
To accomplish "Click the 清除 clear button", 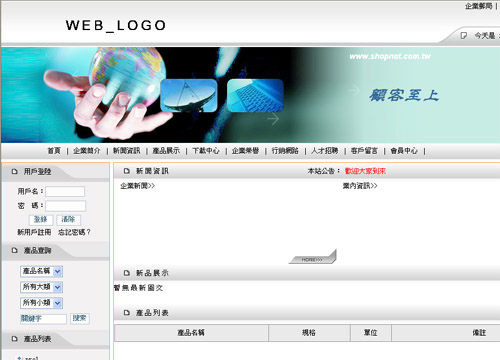I will 68,220.
